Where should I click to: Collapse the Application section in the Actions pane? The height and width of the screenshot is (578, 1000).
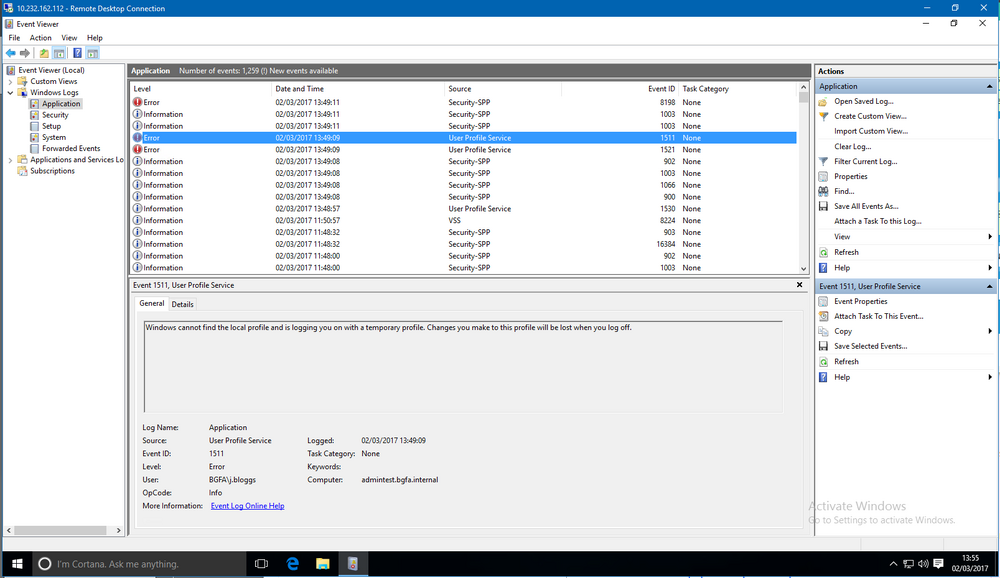click(989, 86)
